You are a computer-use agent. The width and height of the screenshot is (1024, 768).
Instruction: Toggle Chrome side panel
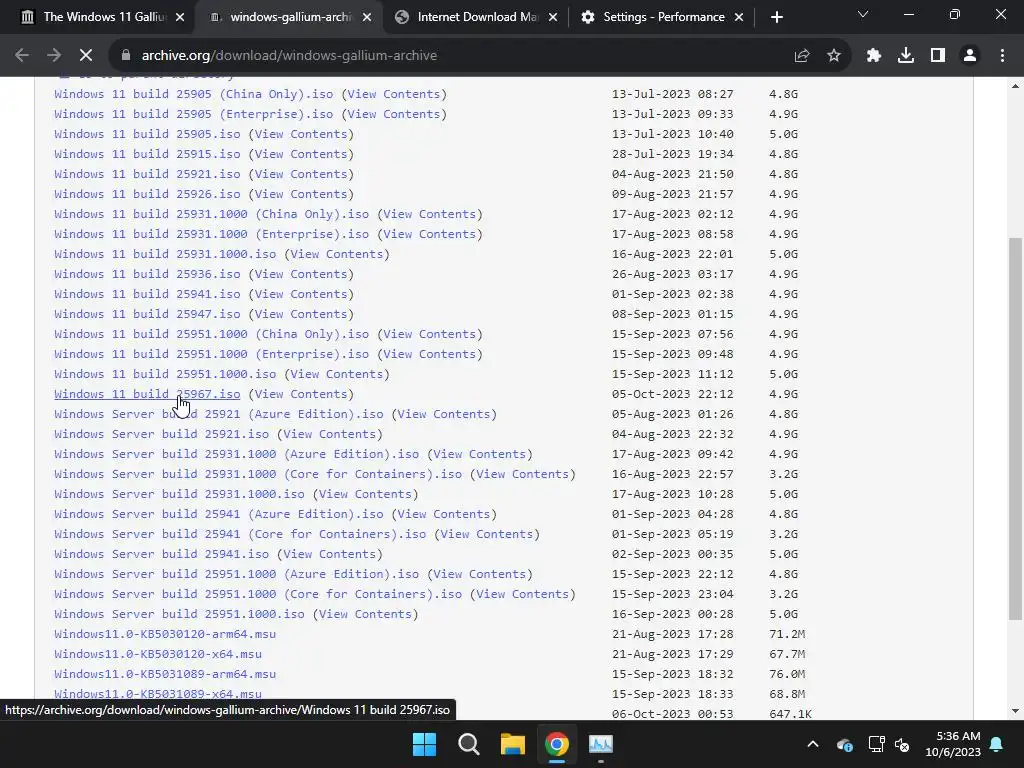tap(938, 56)
